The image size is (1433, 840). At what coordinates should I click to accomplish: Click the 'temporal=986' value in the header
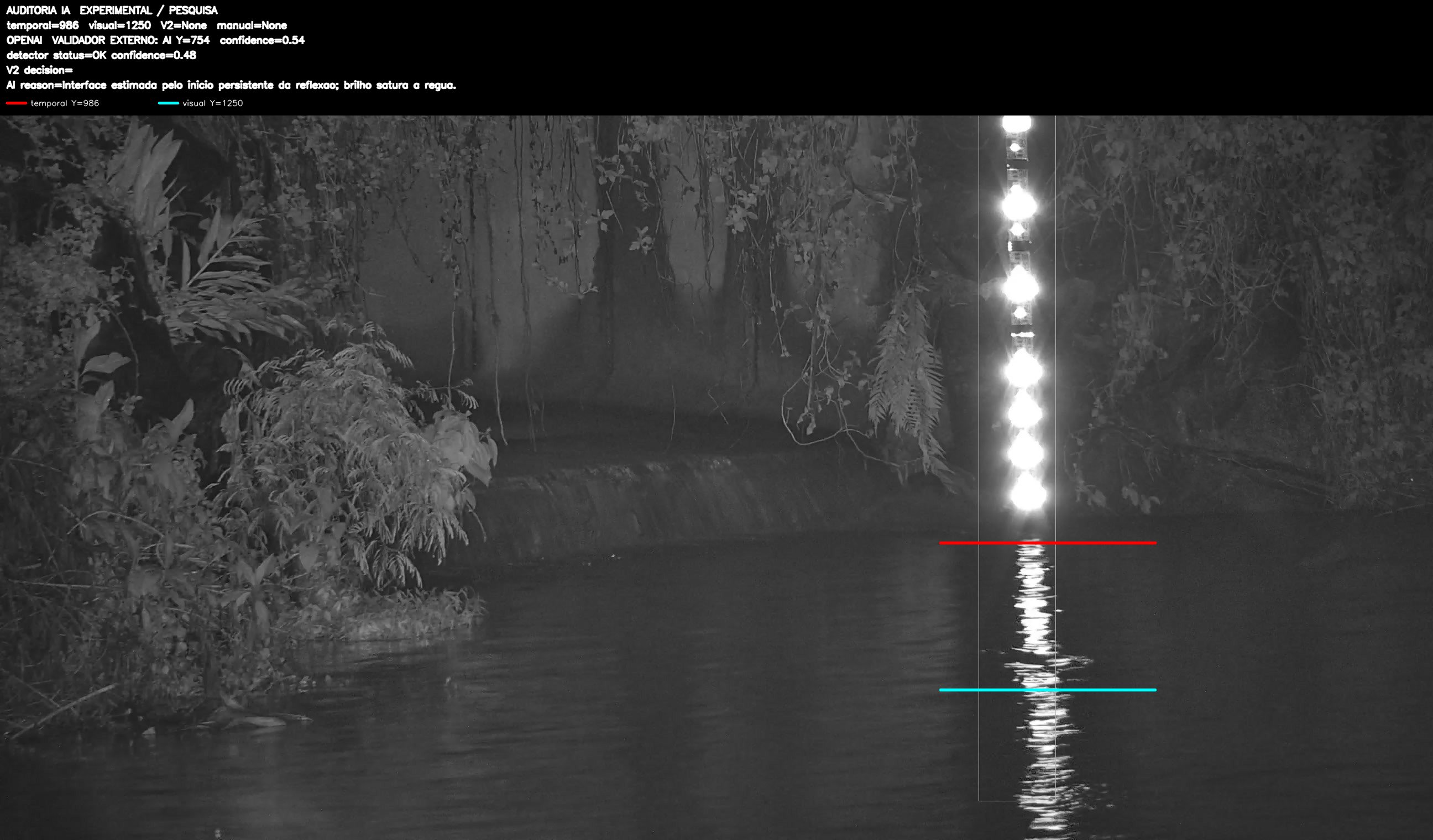[x=43, y=25]
